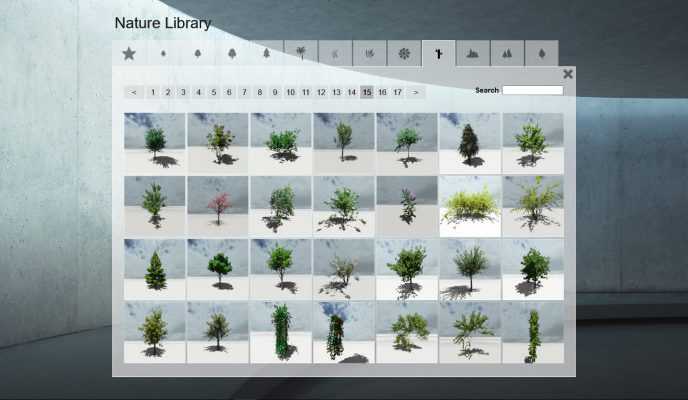Pick the dark conical evergreen in top row
688x400 pixels.
click(470, 143)
